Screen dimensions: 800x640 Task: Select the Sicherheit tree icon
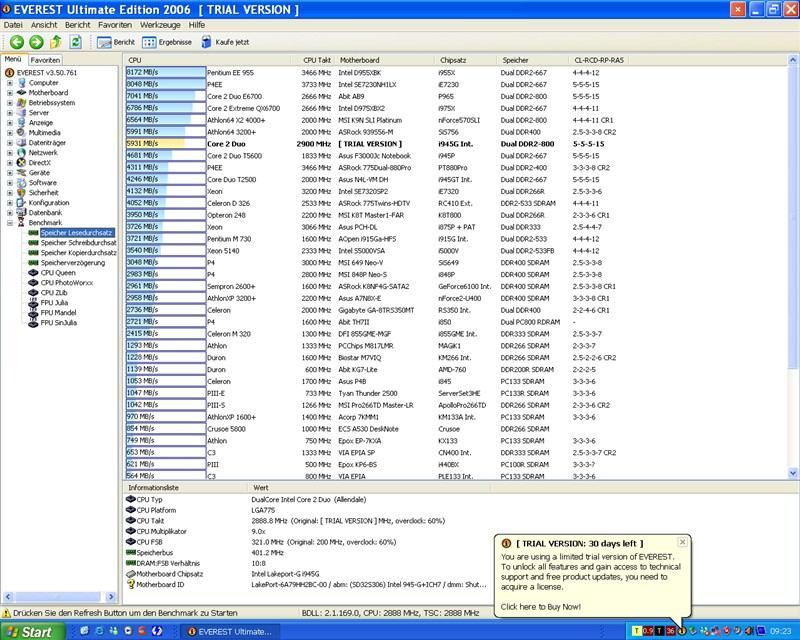[21, 193]
